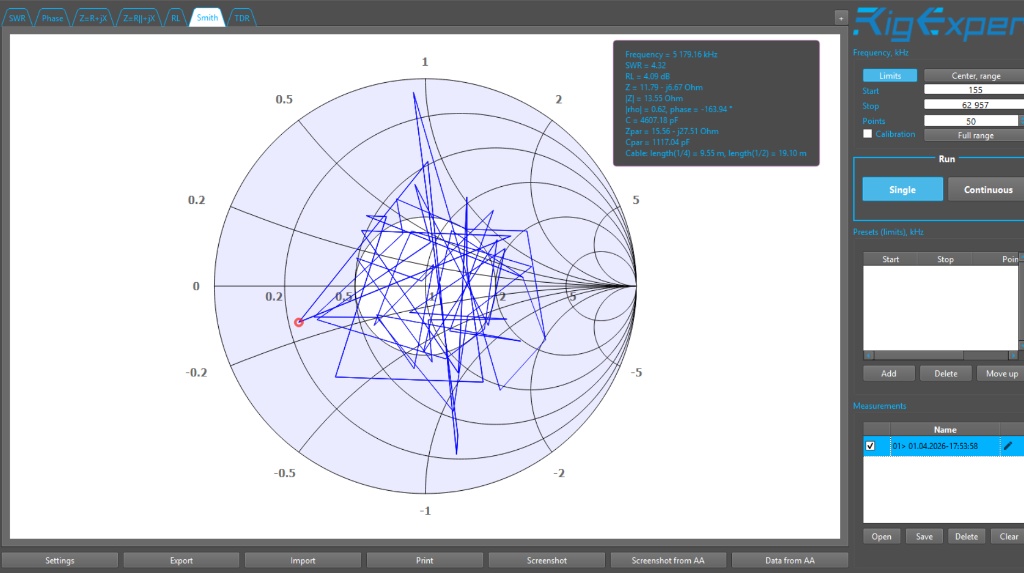Uncheck the 01> 01.04.2026 measurement checkbox
Screen dimensions: 1024x573
pyautogui.click(x=869, y=446)
